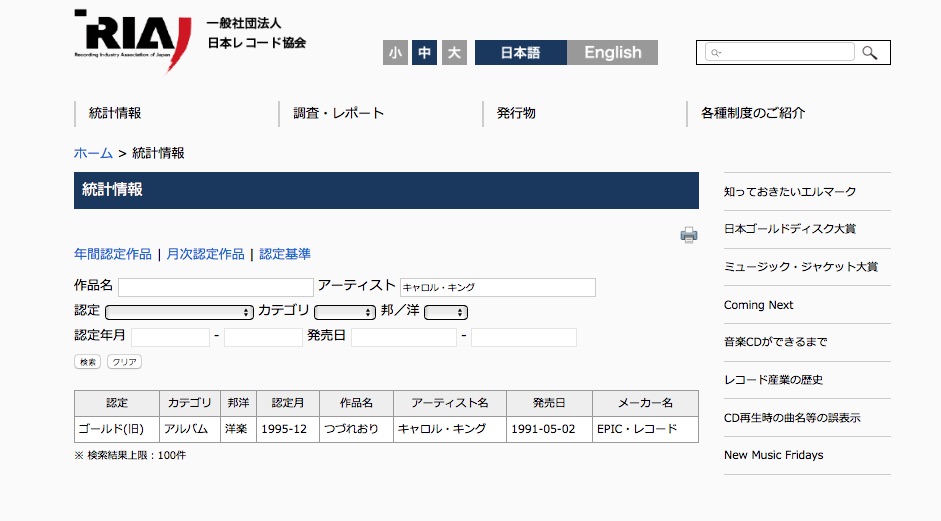Click the アルバム table cell
This screenshot has width=941, height=521.
point(190,429)
